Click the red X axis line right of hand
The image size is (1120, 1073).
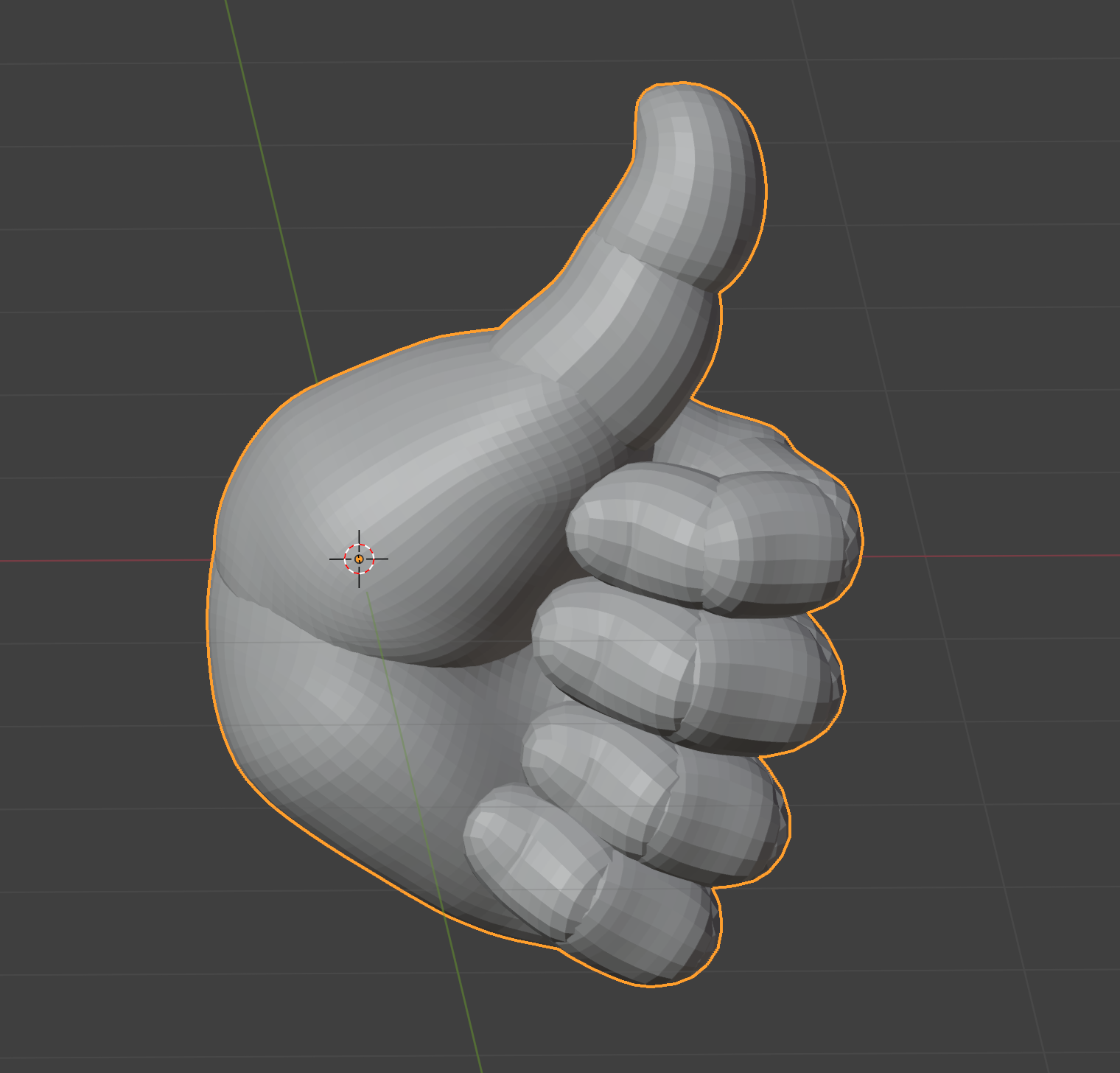click(995, 556)
